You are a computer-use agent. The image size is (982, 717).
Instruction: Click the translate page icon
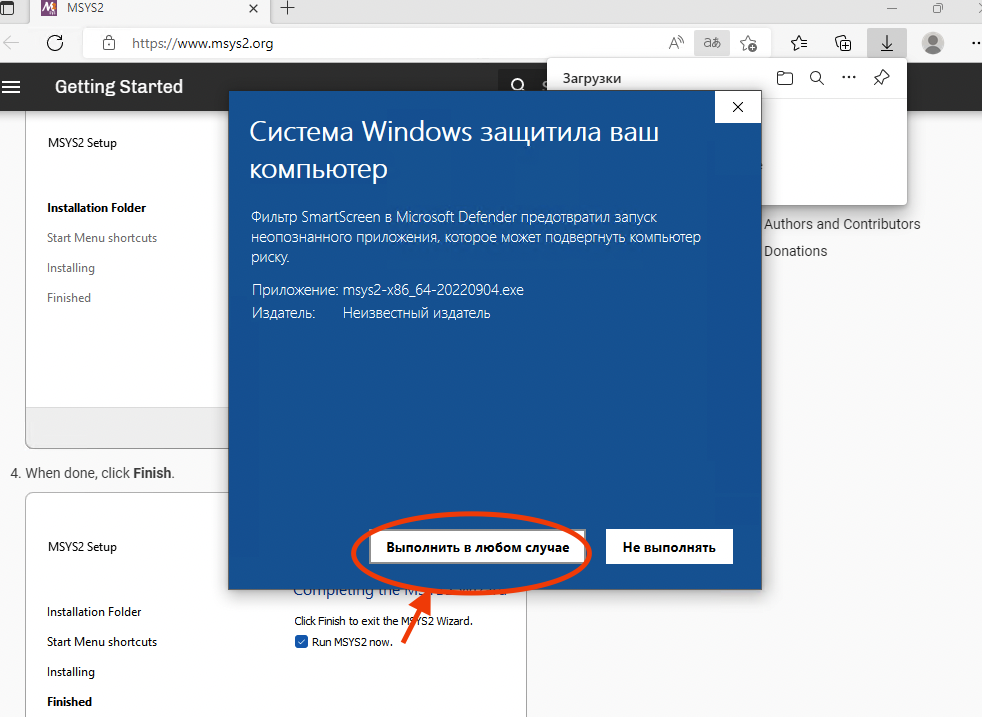click(712, 43)
